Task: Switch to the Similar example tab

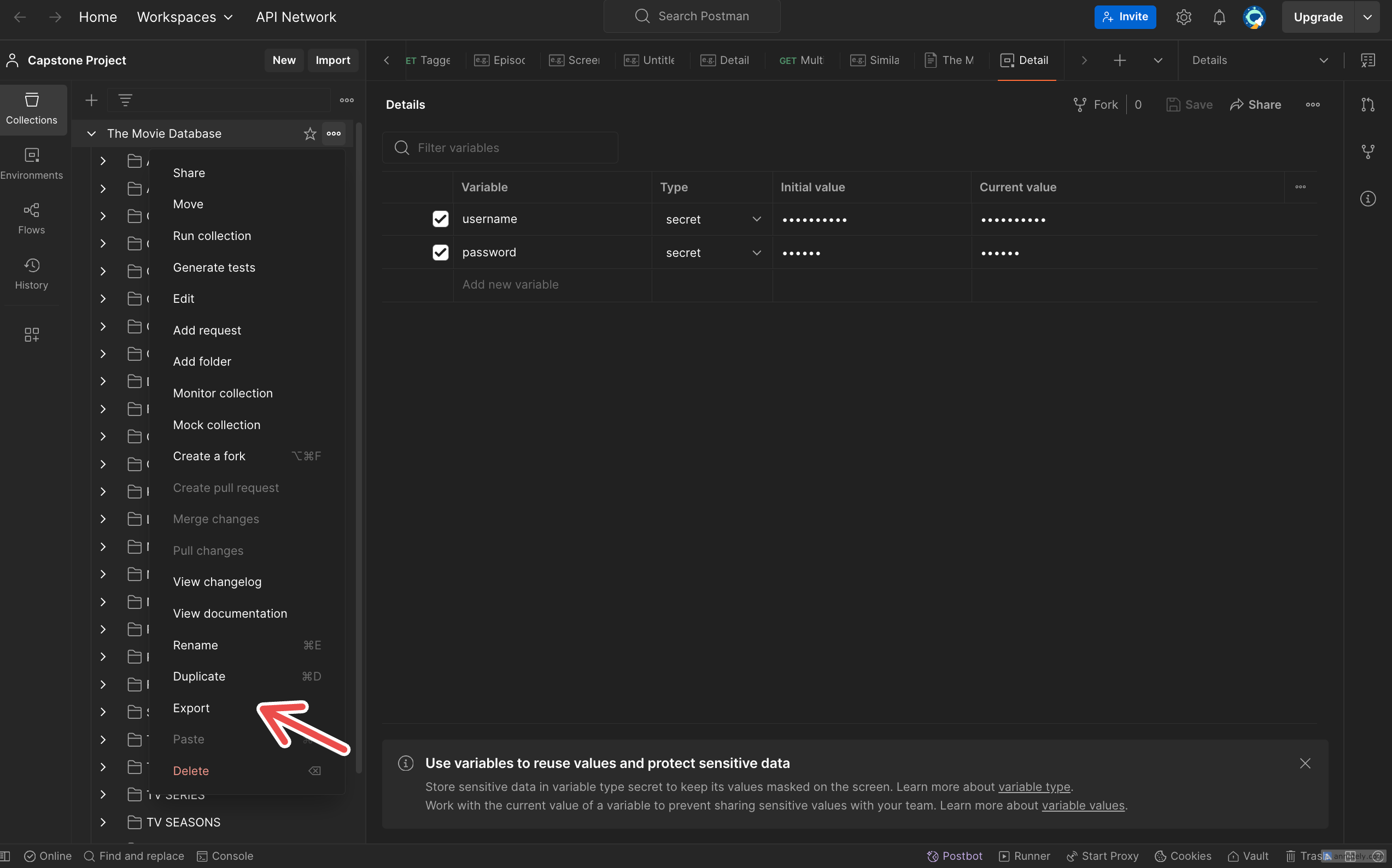Action: click(x=875, y=60)
